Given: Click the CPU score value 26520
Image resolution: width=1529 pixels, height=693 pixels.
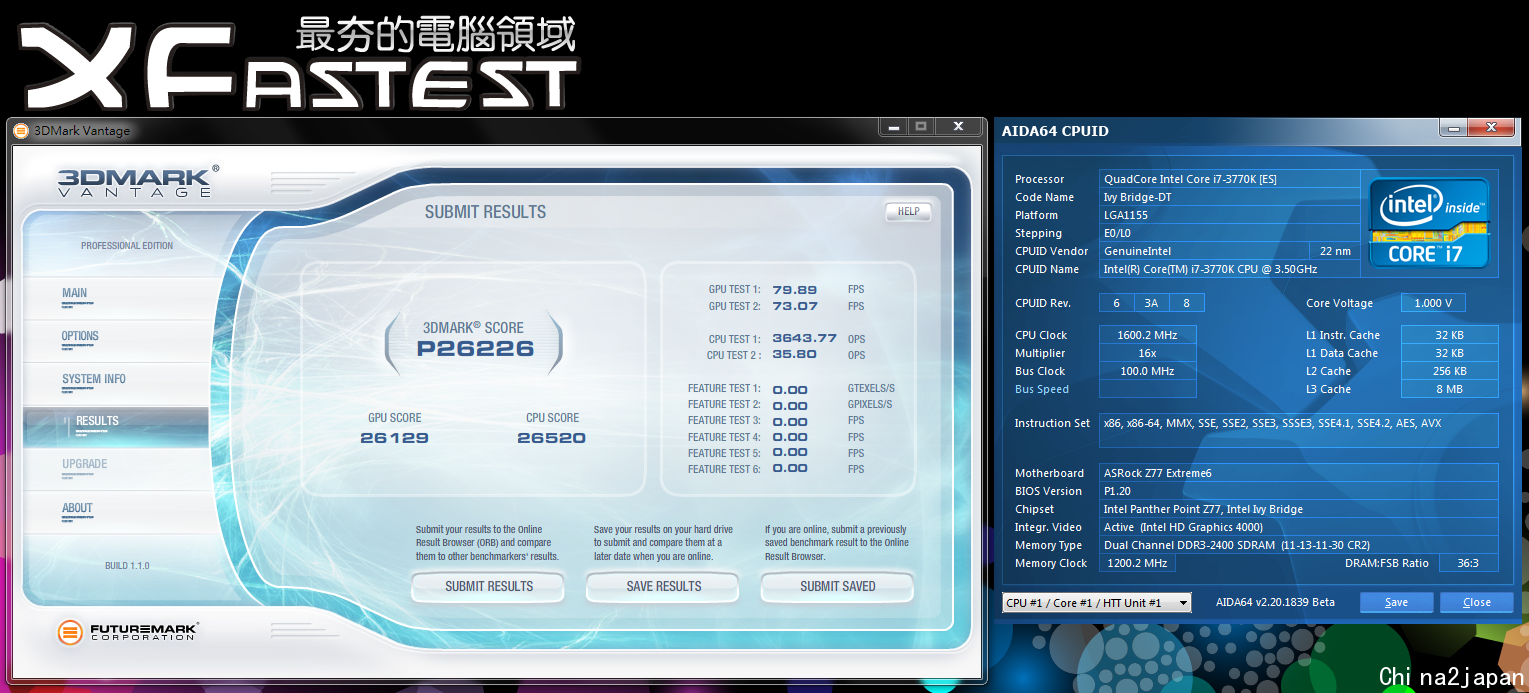Looking at the screenshot, I should pos(551,438).
